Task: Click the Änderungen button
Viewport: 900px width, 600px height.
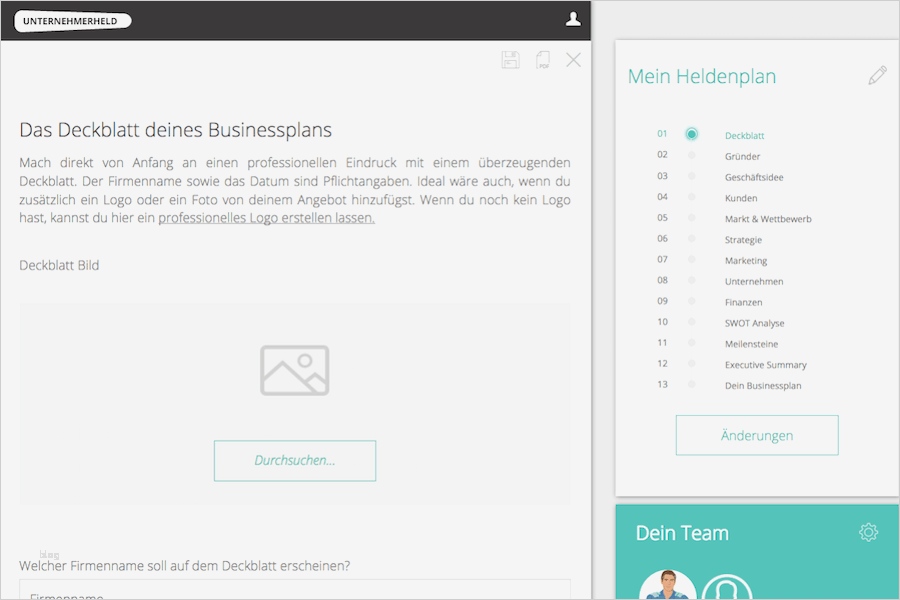Action: pyautogui.click(x=756, y=435)
